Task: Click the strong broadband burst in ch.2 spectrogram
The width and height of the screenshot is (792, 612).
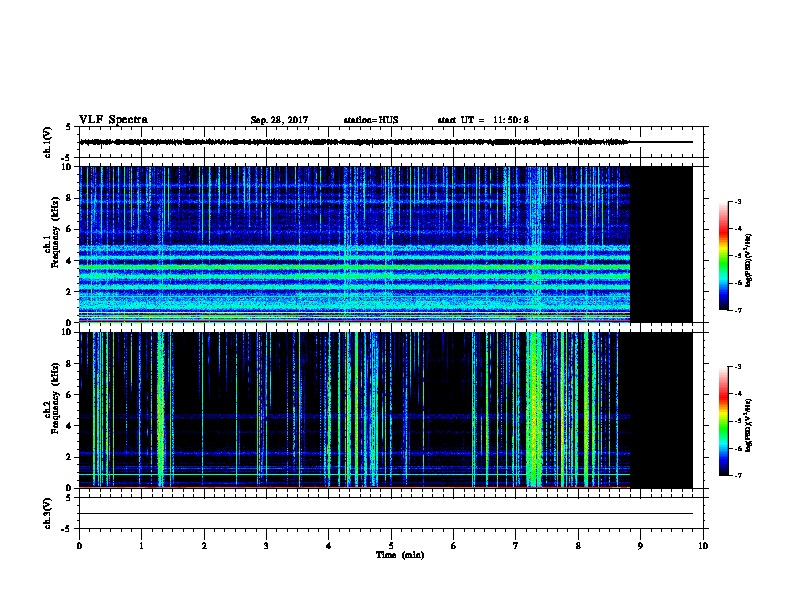Action: (x=534, y=410)
